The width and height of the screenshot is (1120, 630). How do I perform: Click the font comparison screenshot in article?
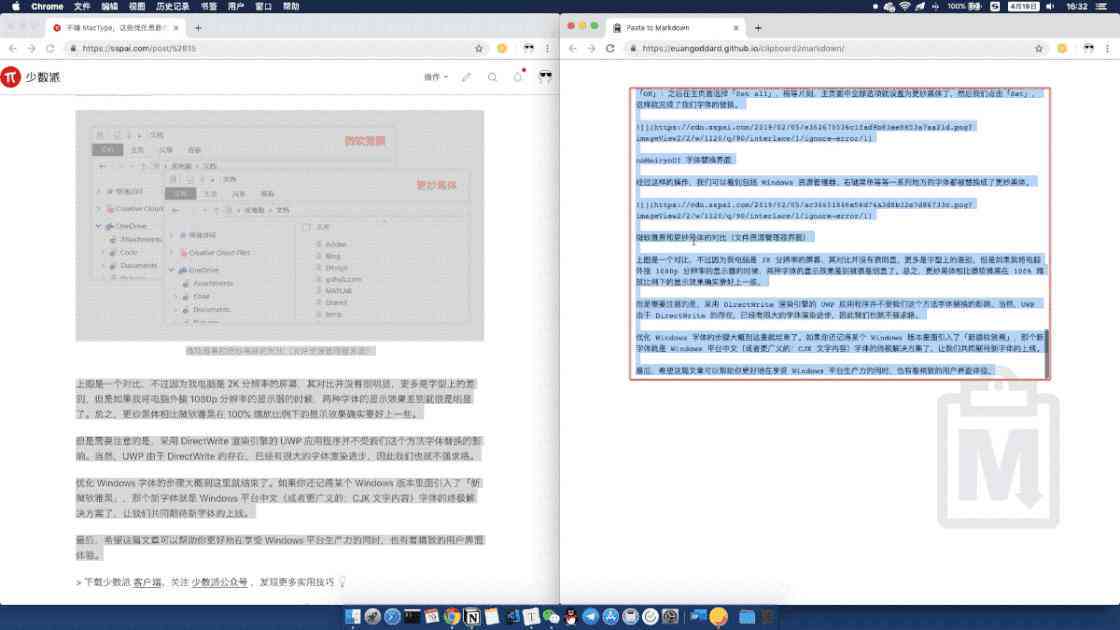(x=279, y=225)
